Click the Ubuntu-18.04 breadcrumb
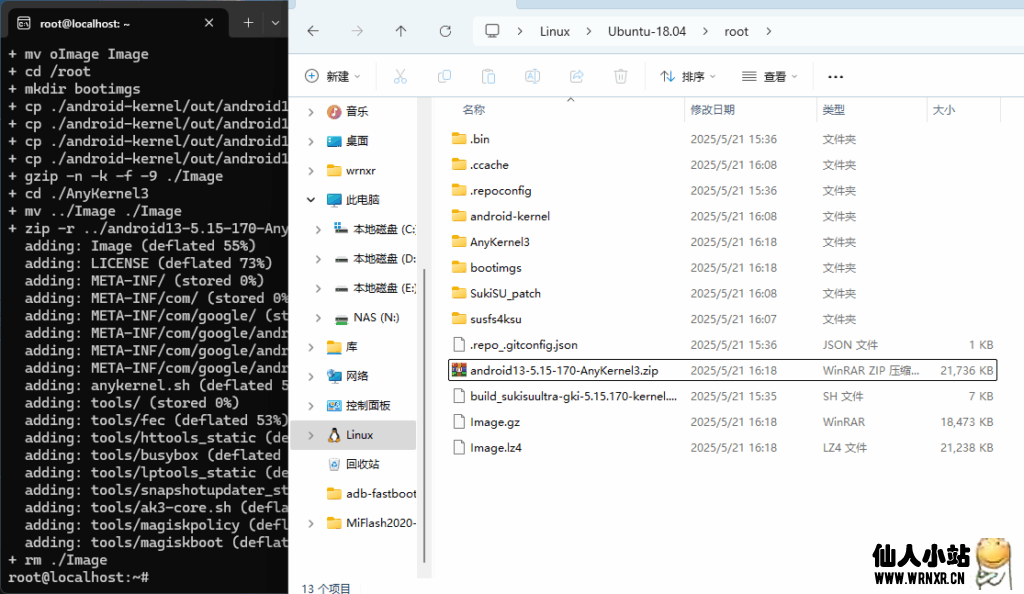 pyautogui.click(x=647, y=31)
